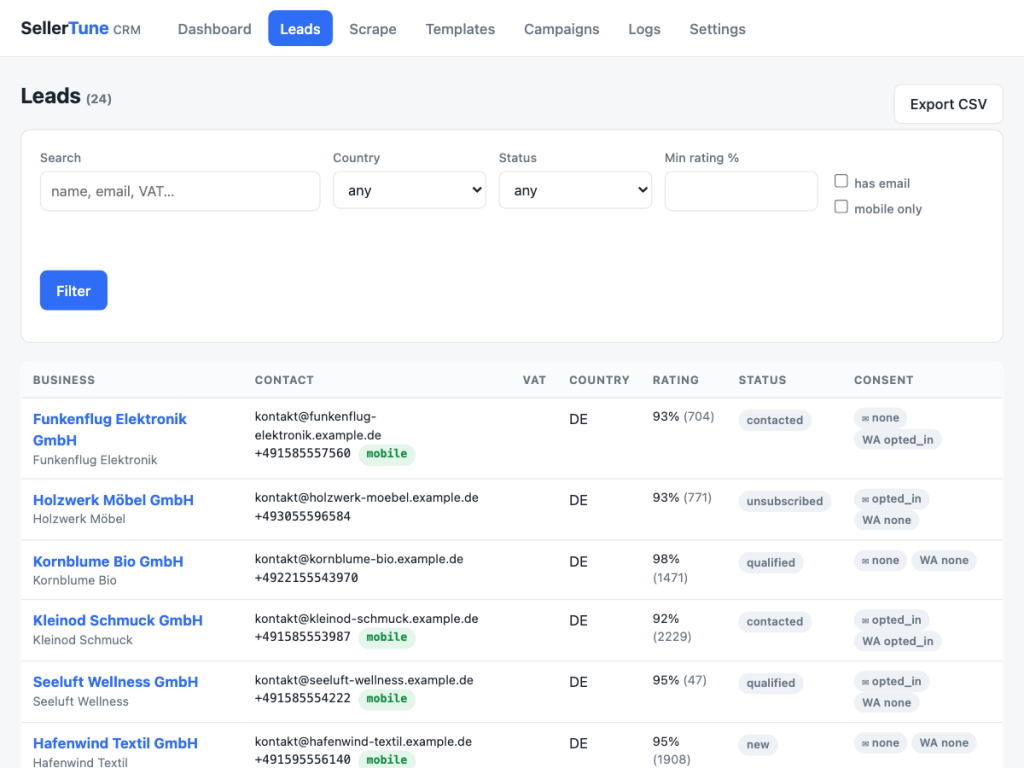Screen dimensions: 1024x768
Task: Click the contacted status badge for Kleinod Schmuck
Action: click(x=775, y=621)
